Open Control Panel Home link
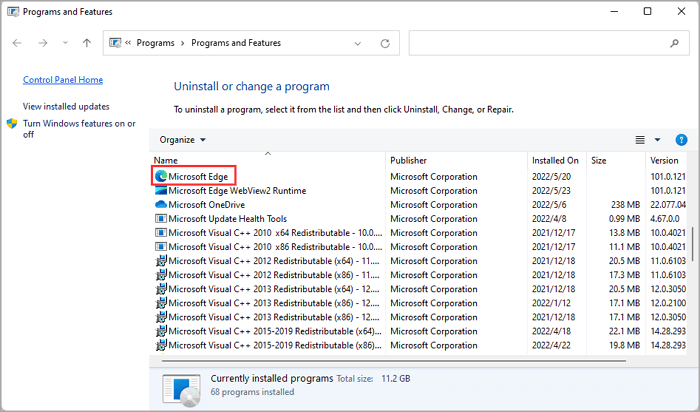Image resolution: width=700 pixels, height=412 pixels. pos(62,80)
